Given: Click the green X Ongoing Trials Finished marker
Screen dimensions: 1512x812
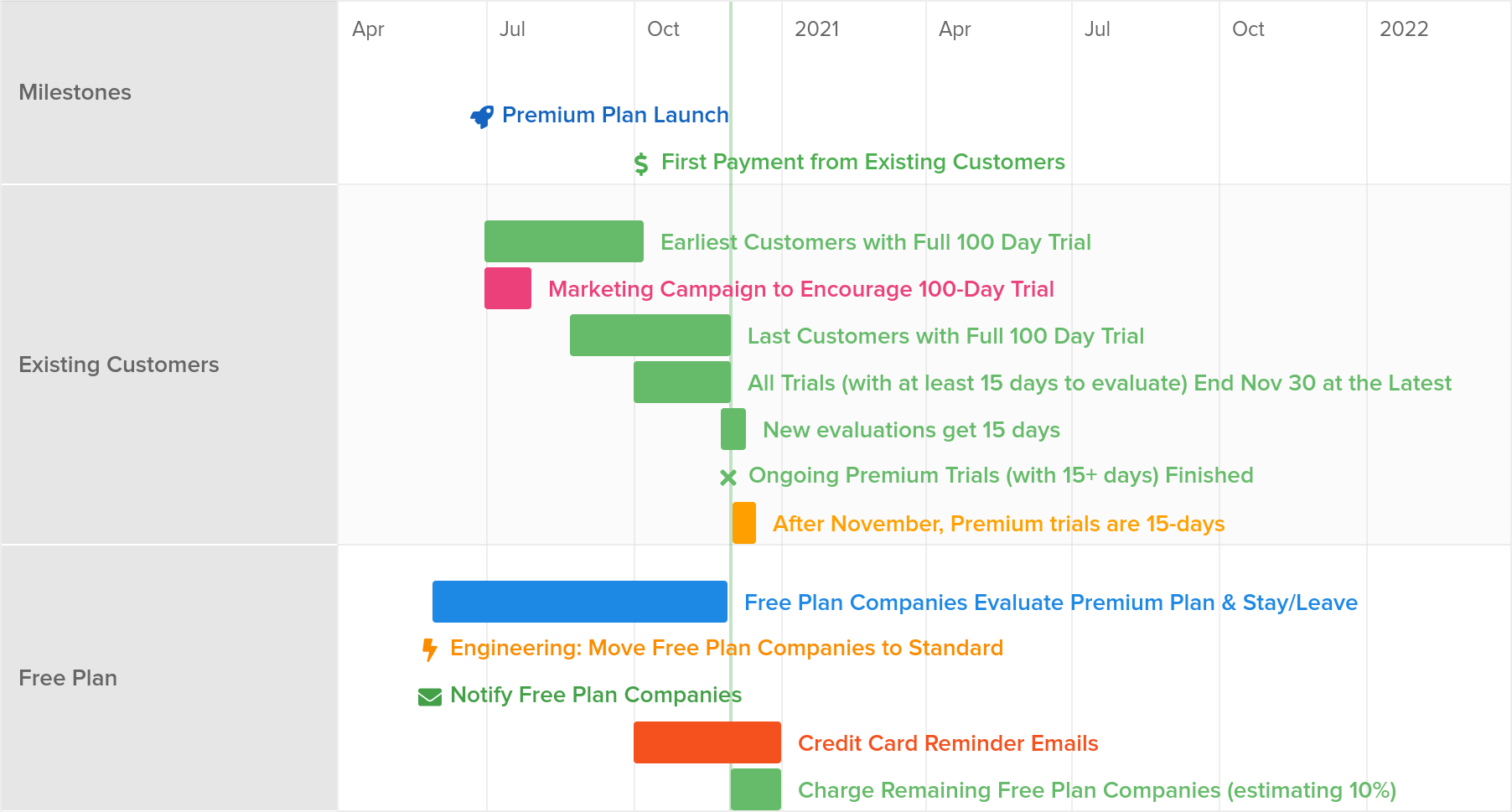Looking at the screenshot, I should point(728,478).
